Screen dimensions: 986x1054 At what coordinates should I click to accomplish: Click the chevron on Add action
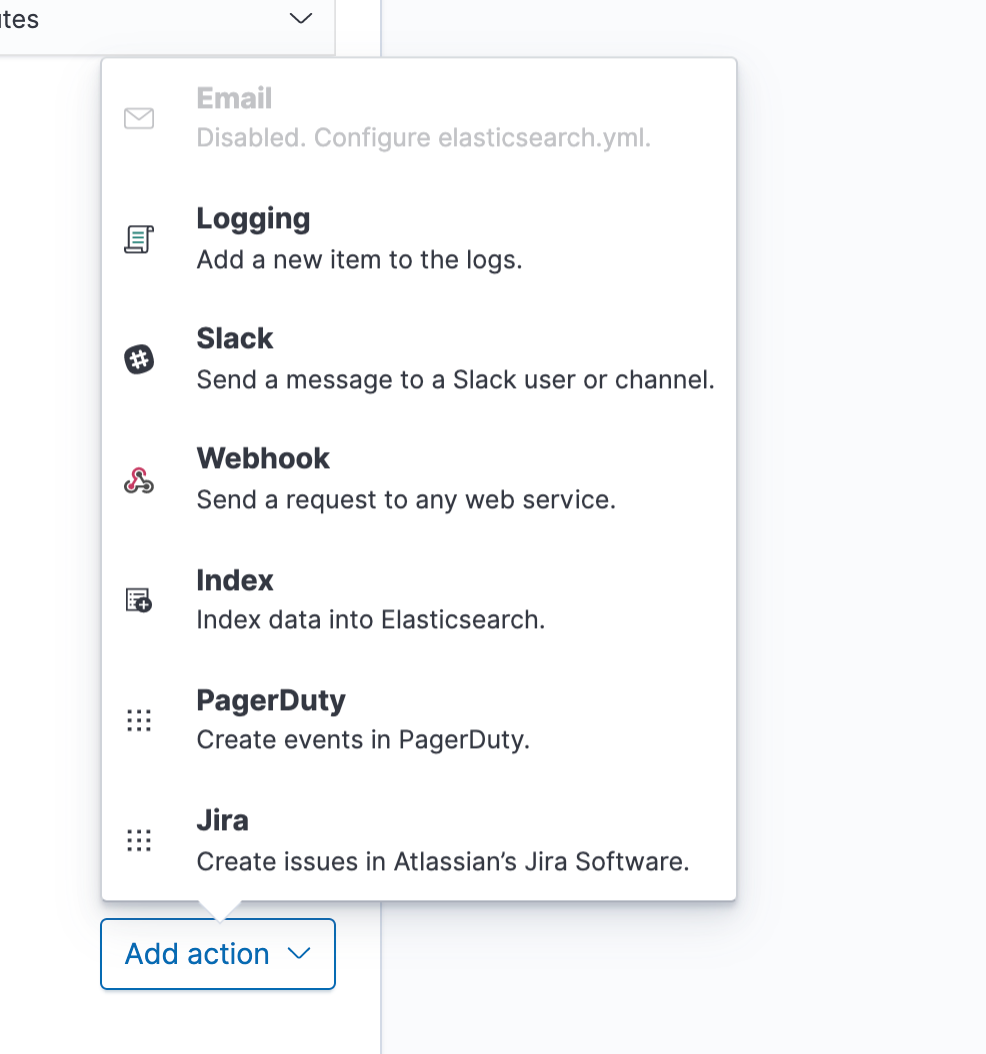299,954
